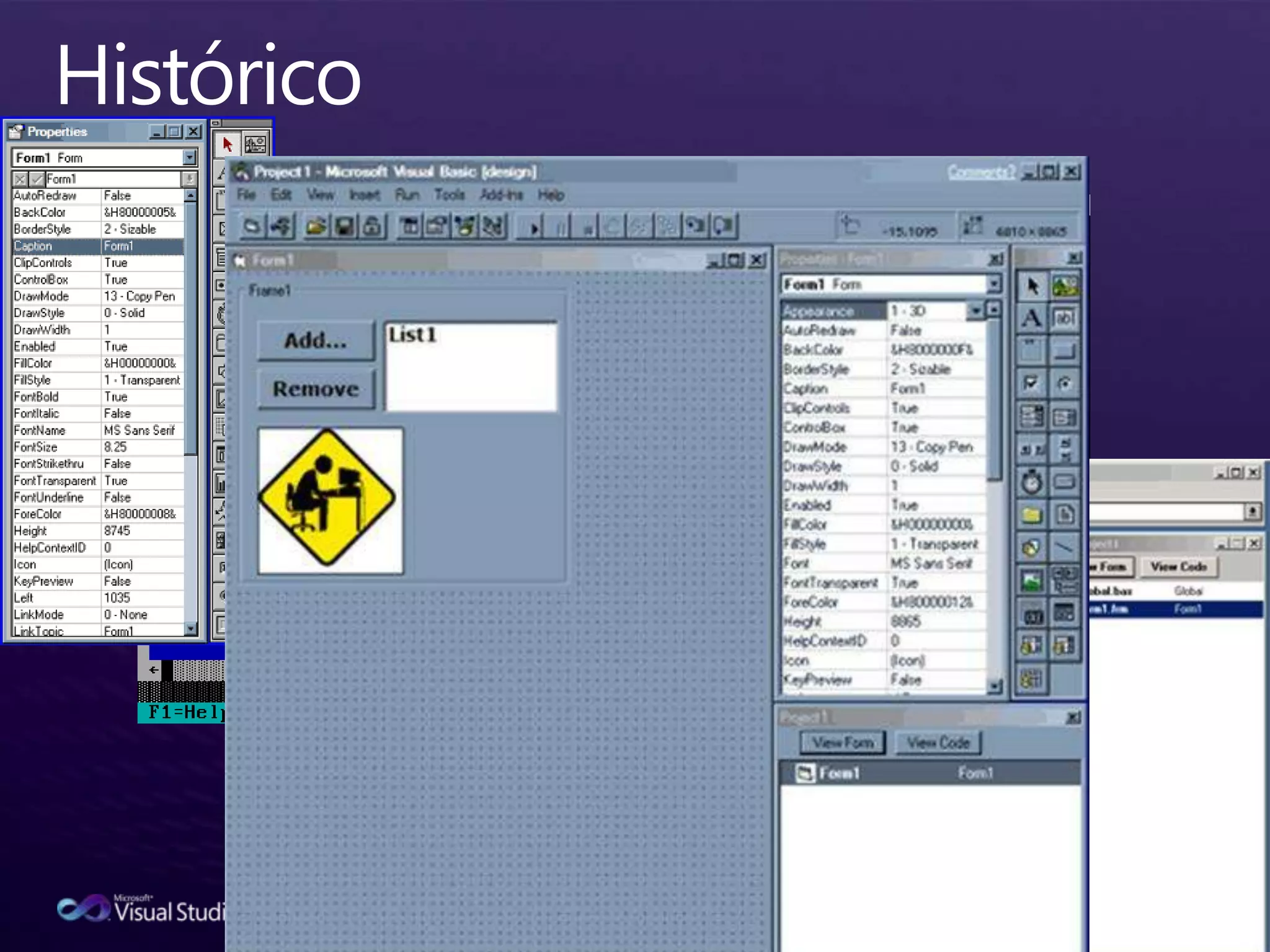Select the ListBox control tool
The height and width of the screenshot is (952, 1270).
1065,416
